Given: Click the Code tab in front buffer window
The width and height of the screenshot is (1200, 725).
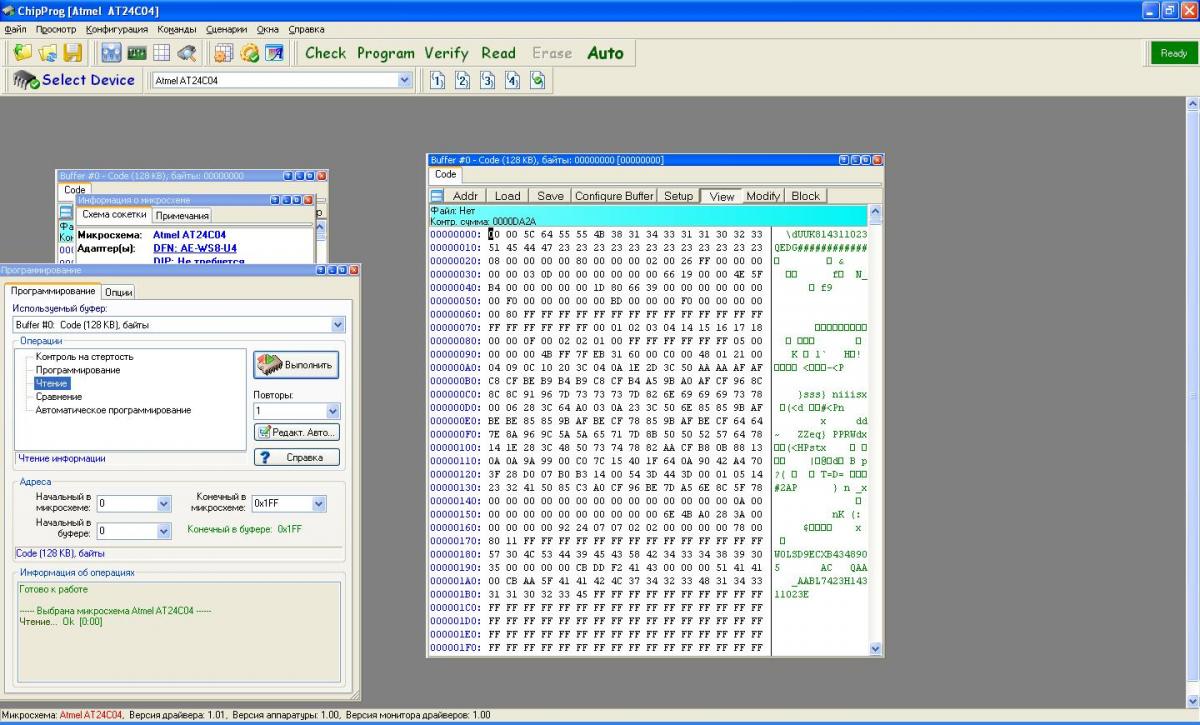Looking at the screenshot, I should coord(445,174).
